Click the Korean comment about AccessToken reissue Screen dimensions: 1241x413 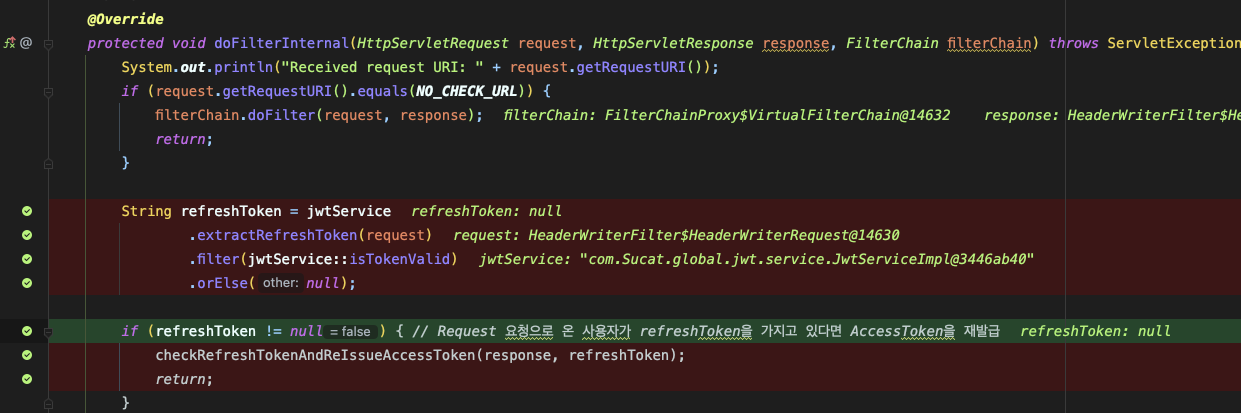pos(705,331)
